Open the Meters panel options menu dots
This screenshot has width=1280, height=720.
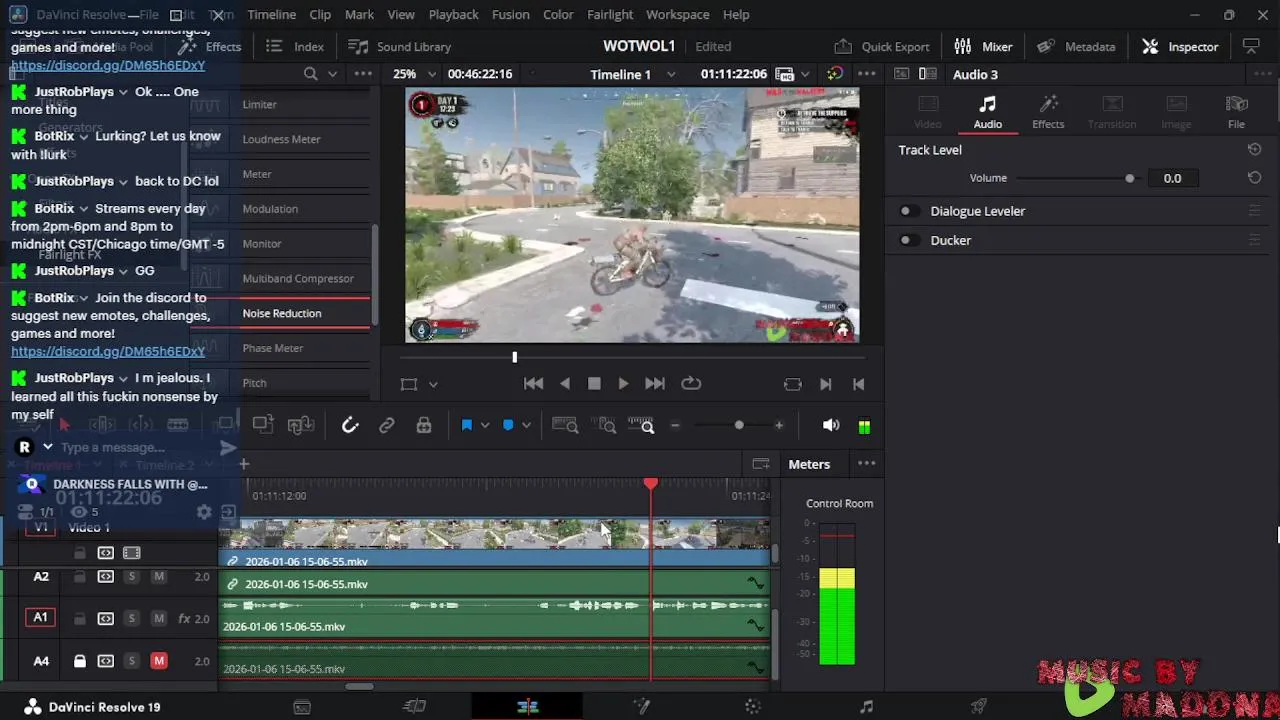coord(866,464)
